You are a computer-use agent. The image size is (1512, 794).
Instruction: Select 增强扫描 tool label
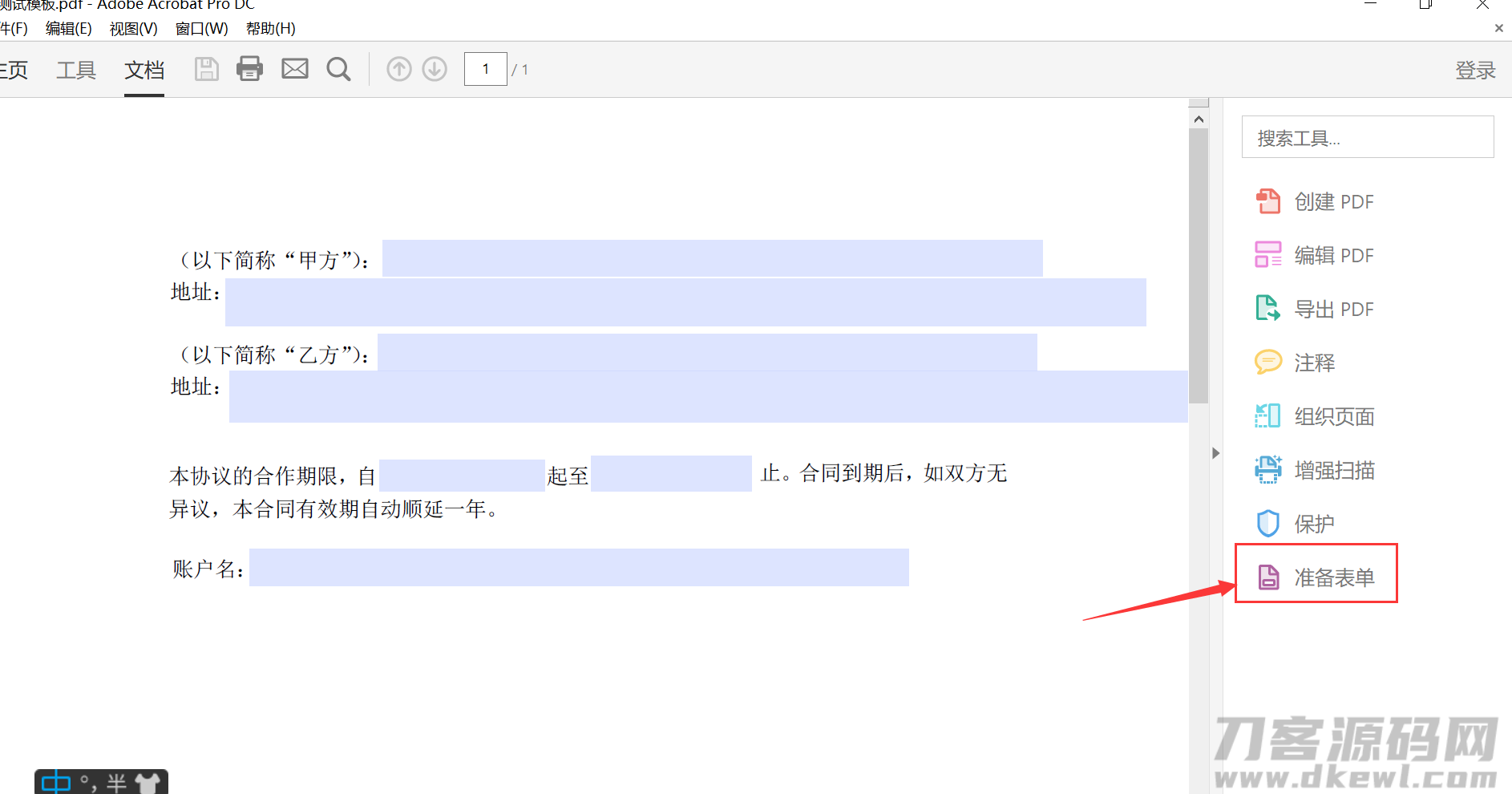tap(1335, 471)
